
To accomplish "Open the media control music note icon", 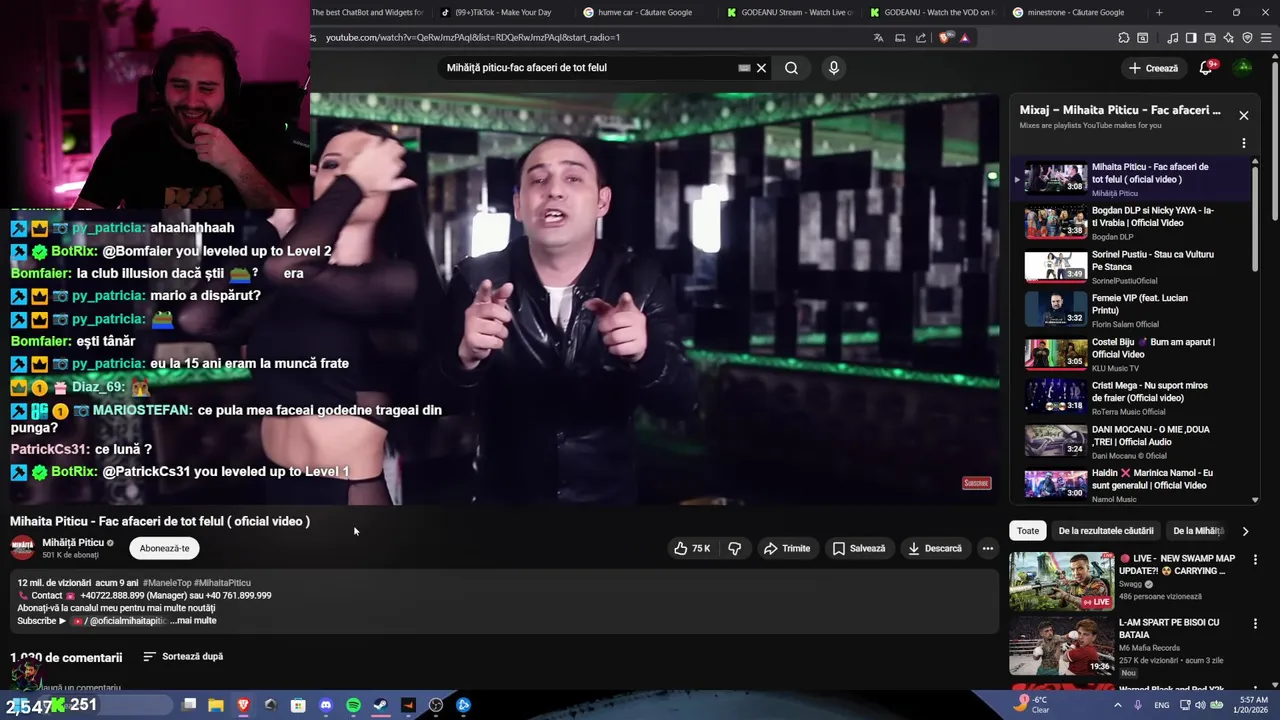I will (1172, 38).
